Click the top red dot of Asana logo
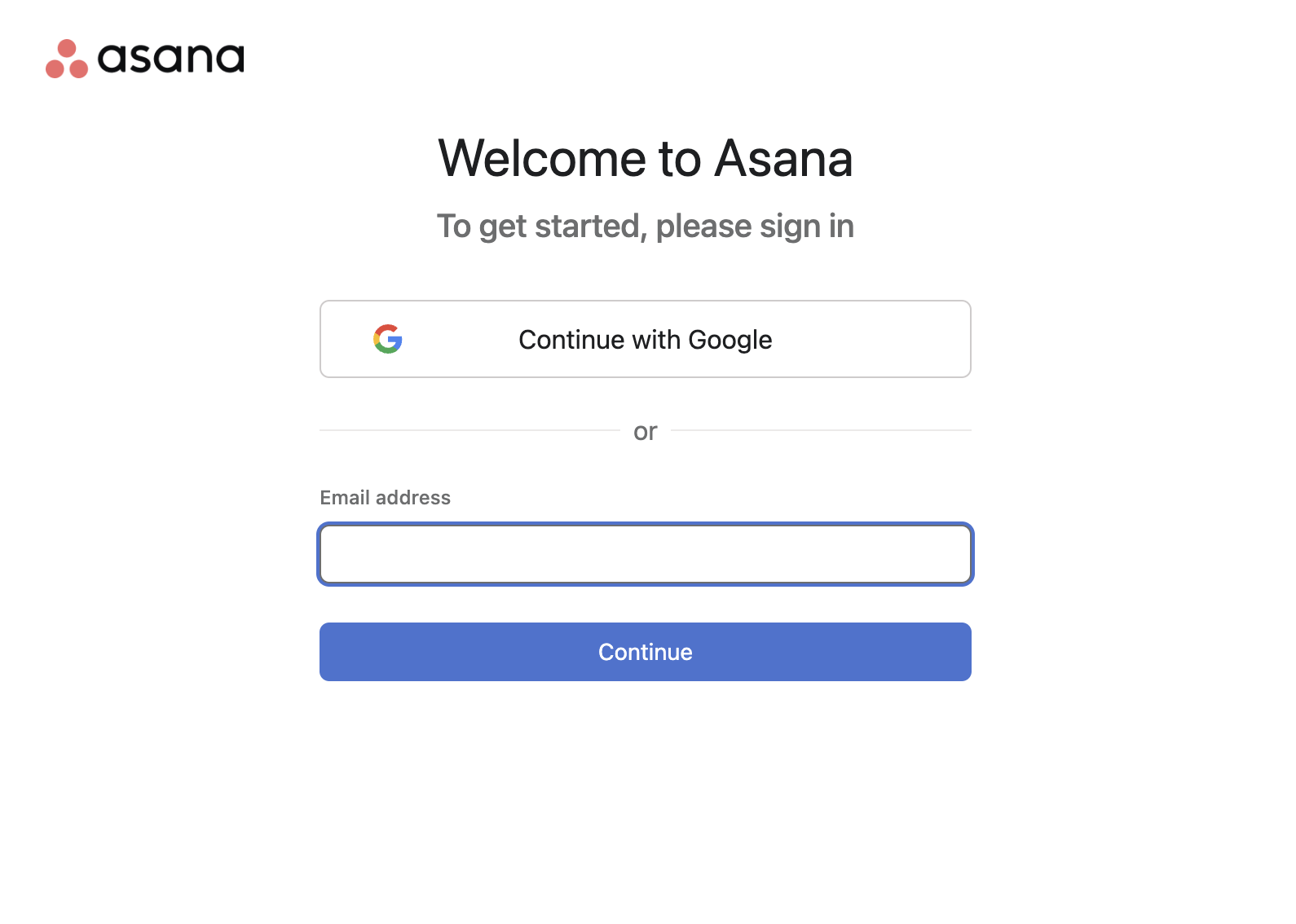Screen dimensions: 1296x924 [67, 48]
